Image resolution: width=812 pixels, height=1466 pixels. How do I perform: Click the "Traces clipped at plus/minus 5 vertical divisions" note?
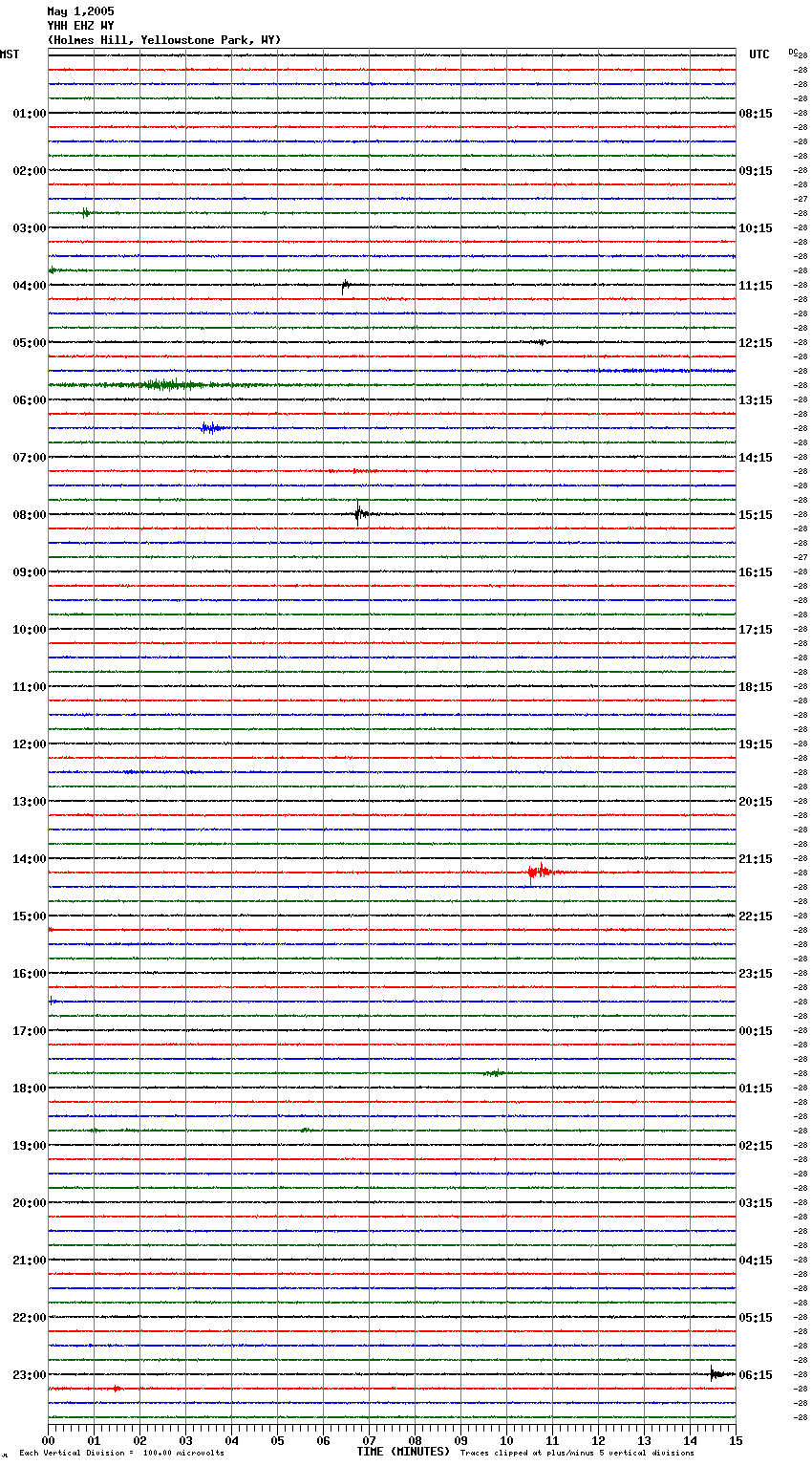[577, 1454]
